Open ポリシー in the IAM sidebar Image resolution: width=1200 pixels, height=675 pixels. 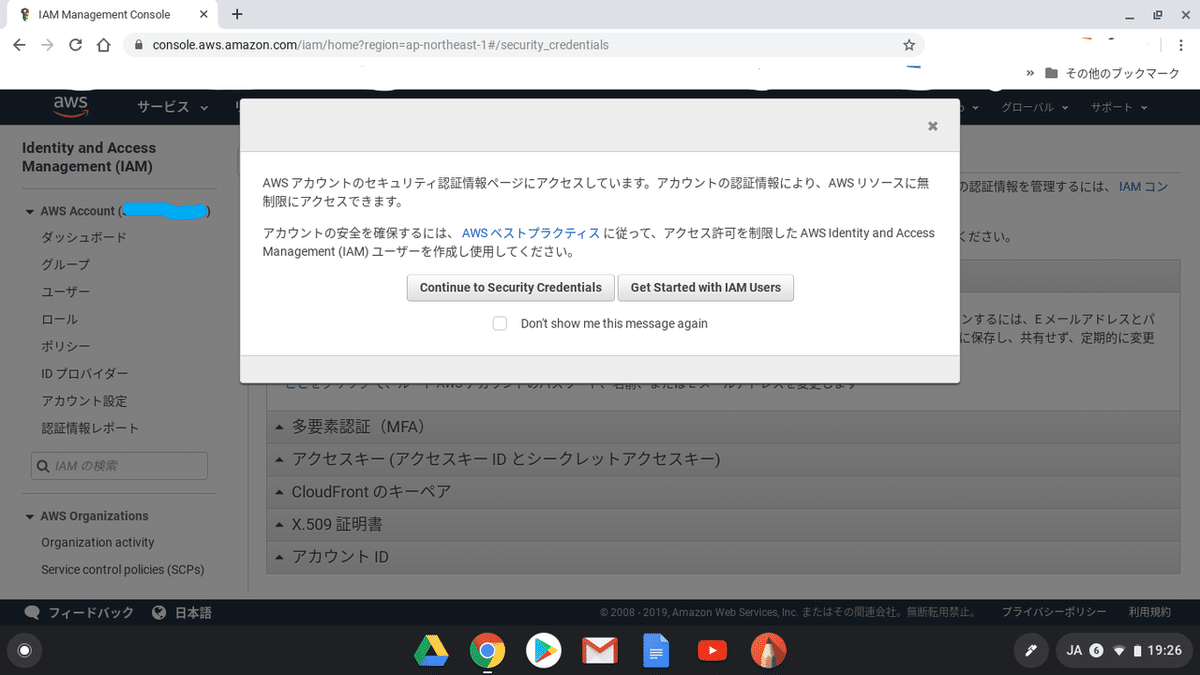pos(65,346)
